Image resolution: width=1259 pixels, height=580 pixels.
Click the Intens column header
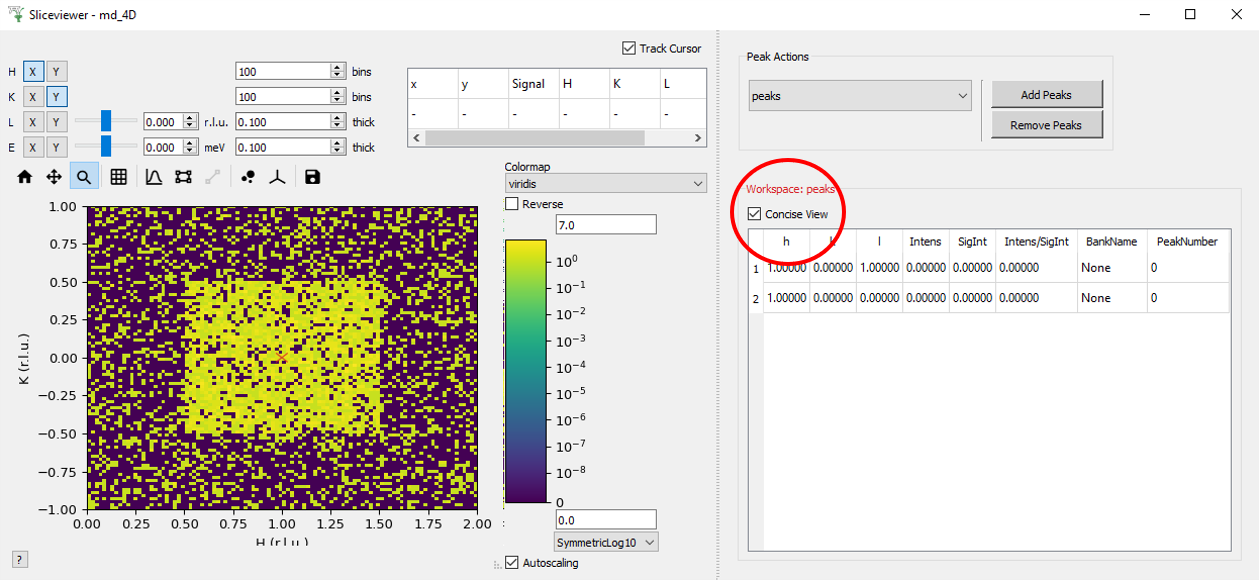925,242
